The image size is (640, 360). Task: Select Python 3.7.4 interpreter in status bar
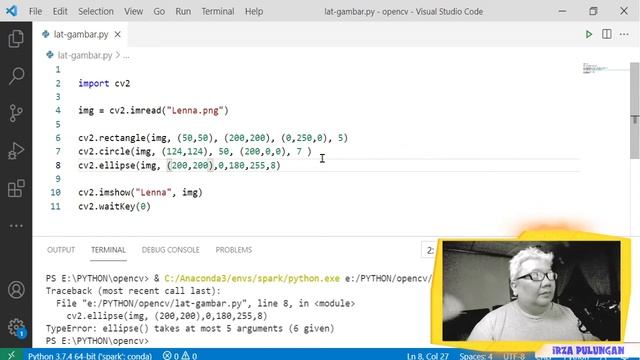pos(90,356)
